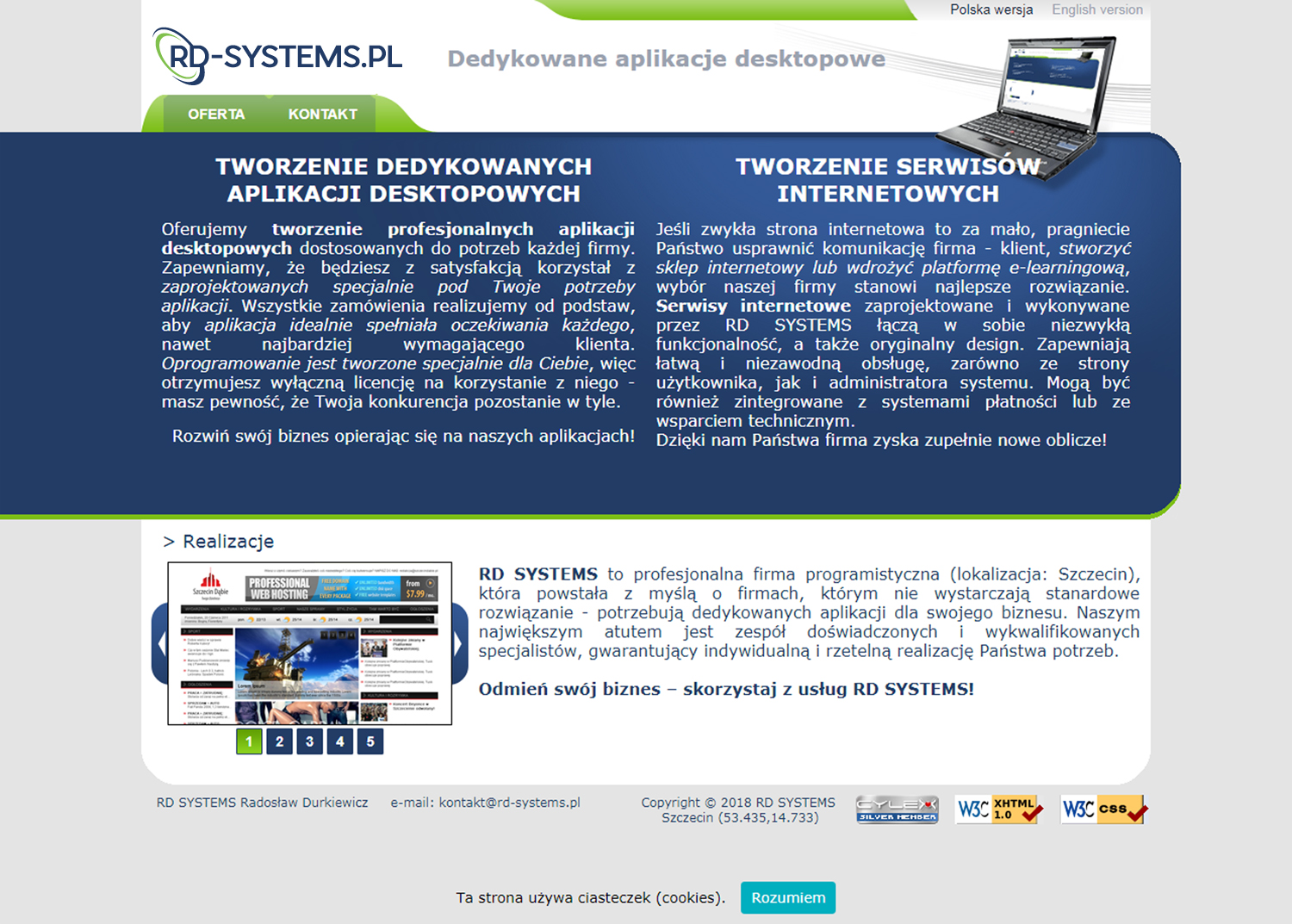Go to slide 4 of the gallery

click(x=340, y=741)
